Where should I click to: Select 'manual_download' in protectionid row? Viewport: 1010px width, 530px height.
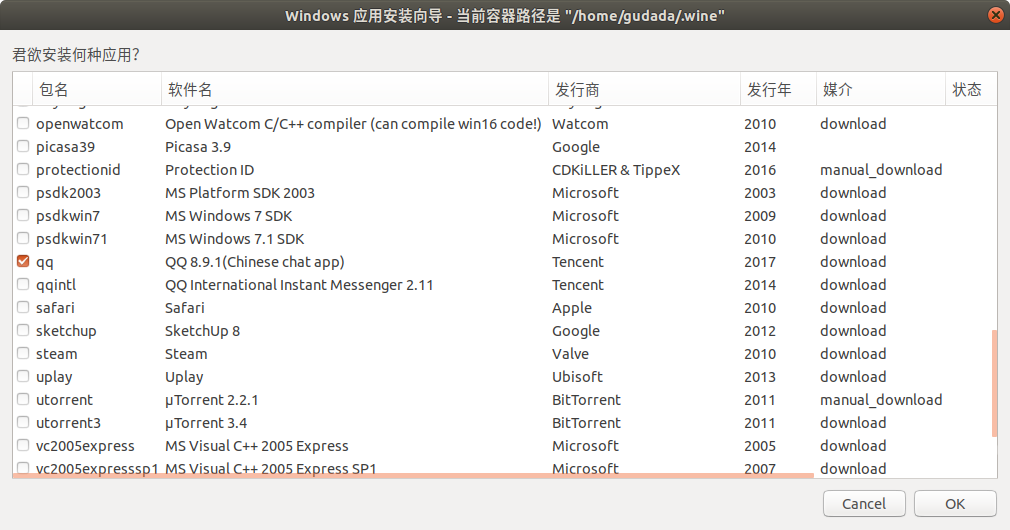point(881,170)
